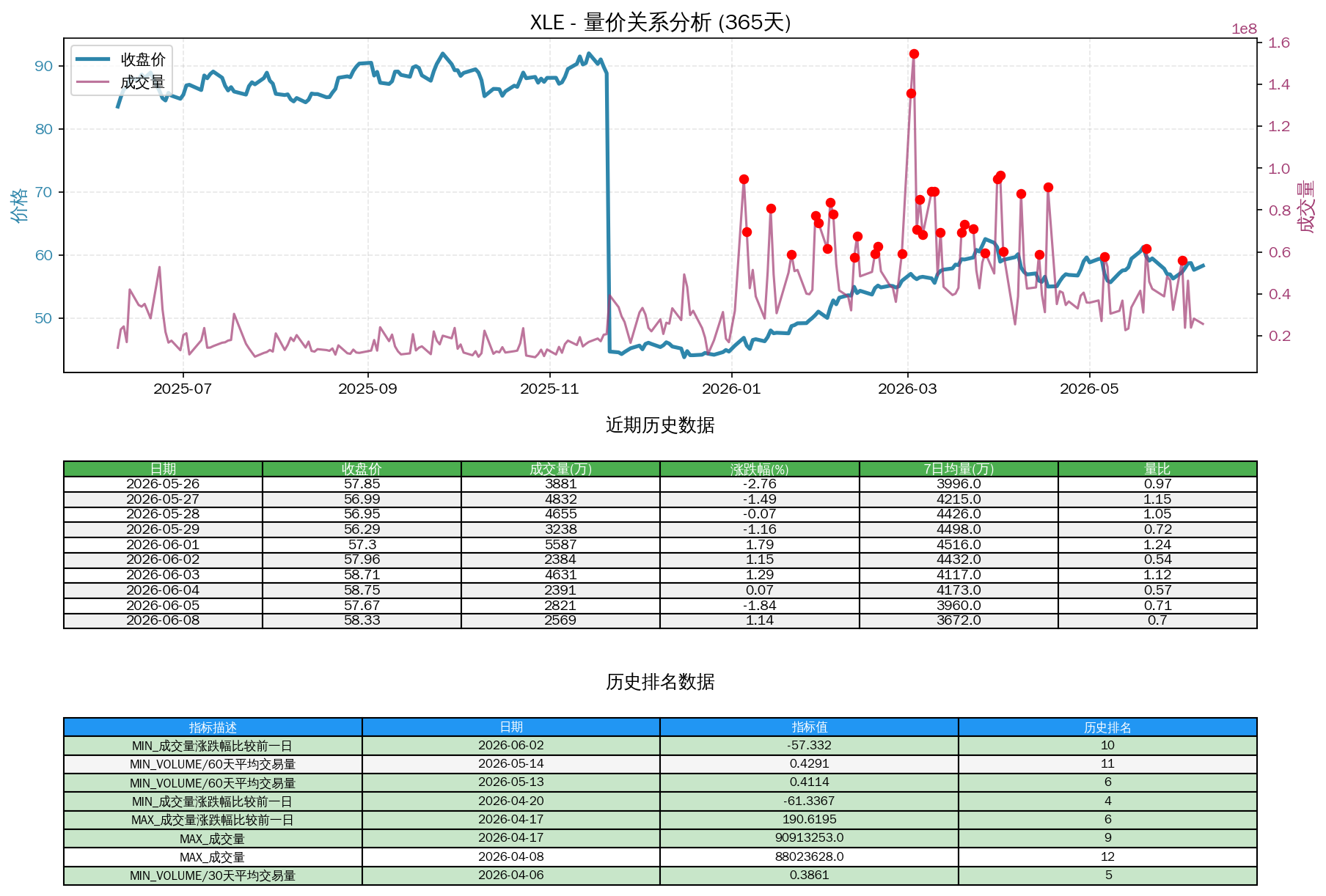Click the 历史排名 column header

[1107, 727]
